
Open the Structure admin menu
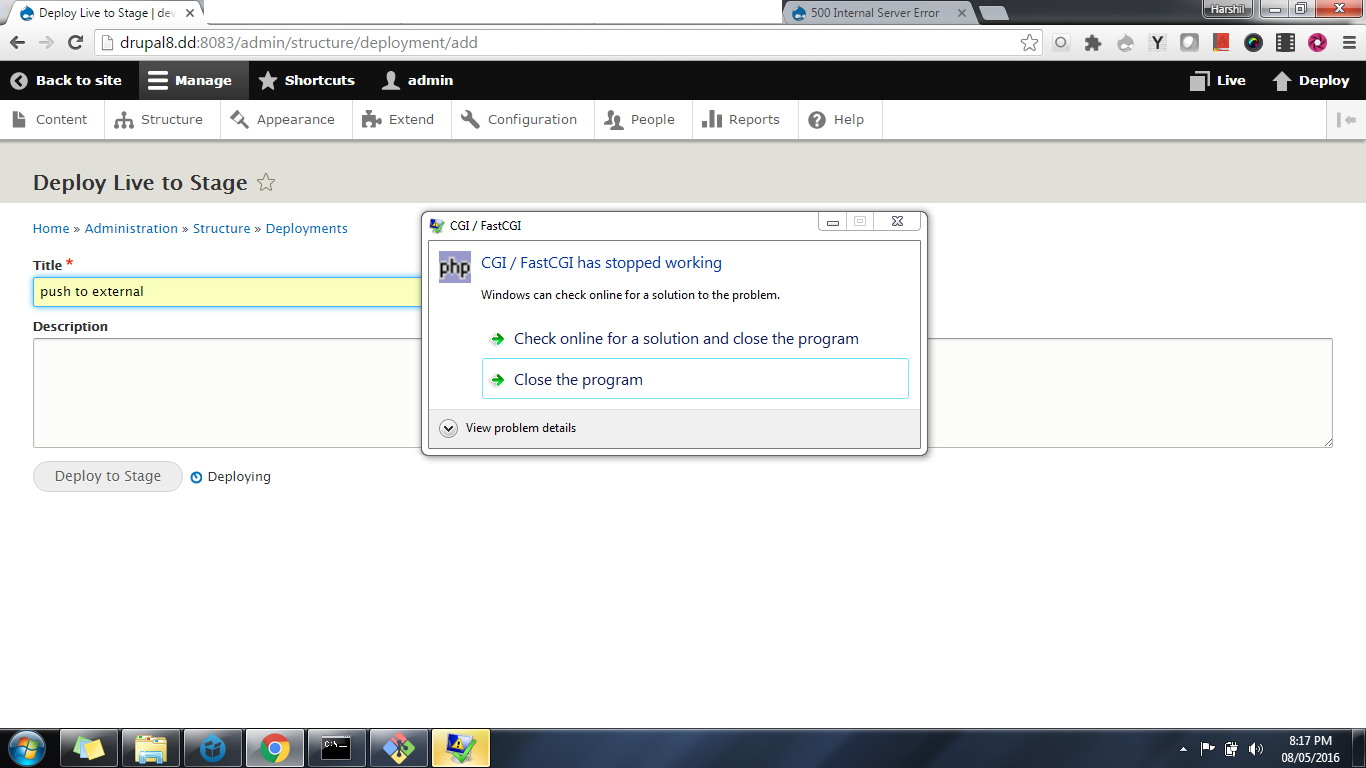click(x=159, y=119)
